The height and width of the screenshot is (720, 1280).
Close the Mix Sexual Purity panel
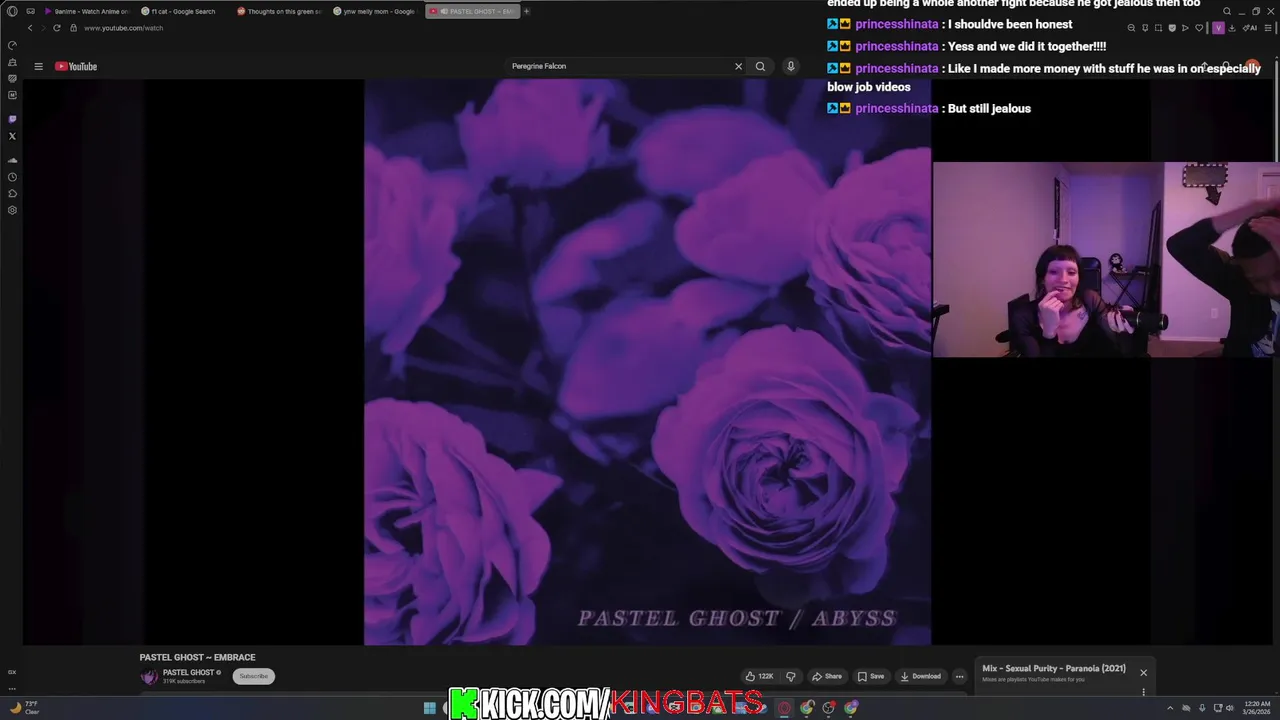(1143, 672)
